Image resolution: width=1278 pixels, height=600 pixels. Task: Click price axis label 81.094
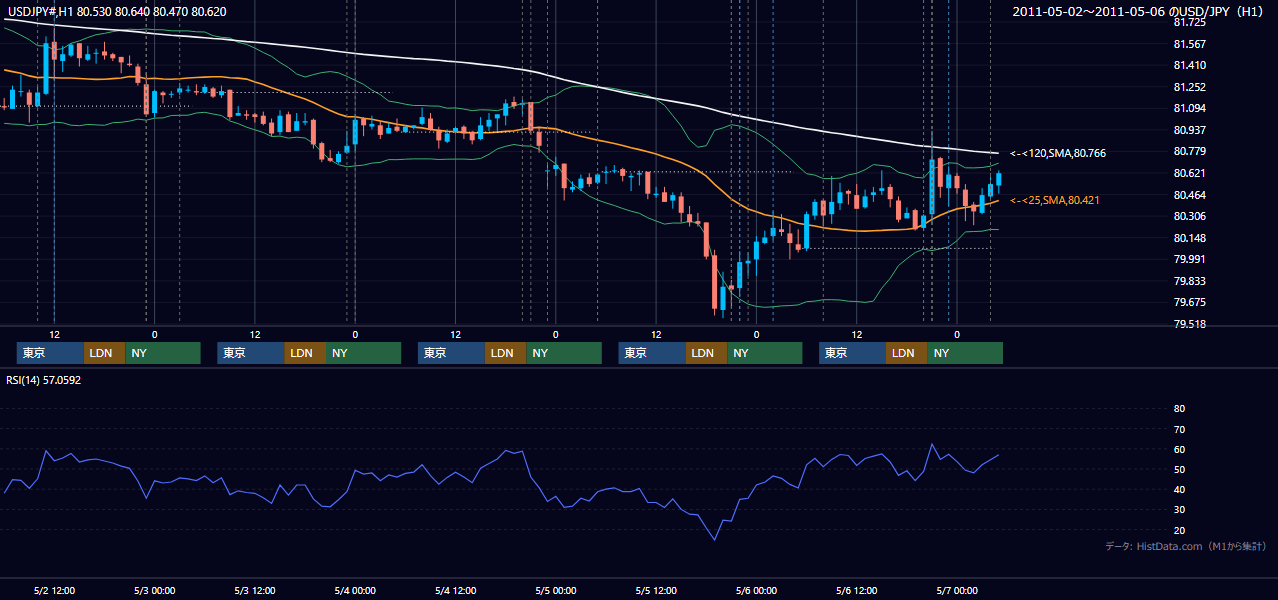click(x=1189, y=108)
